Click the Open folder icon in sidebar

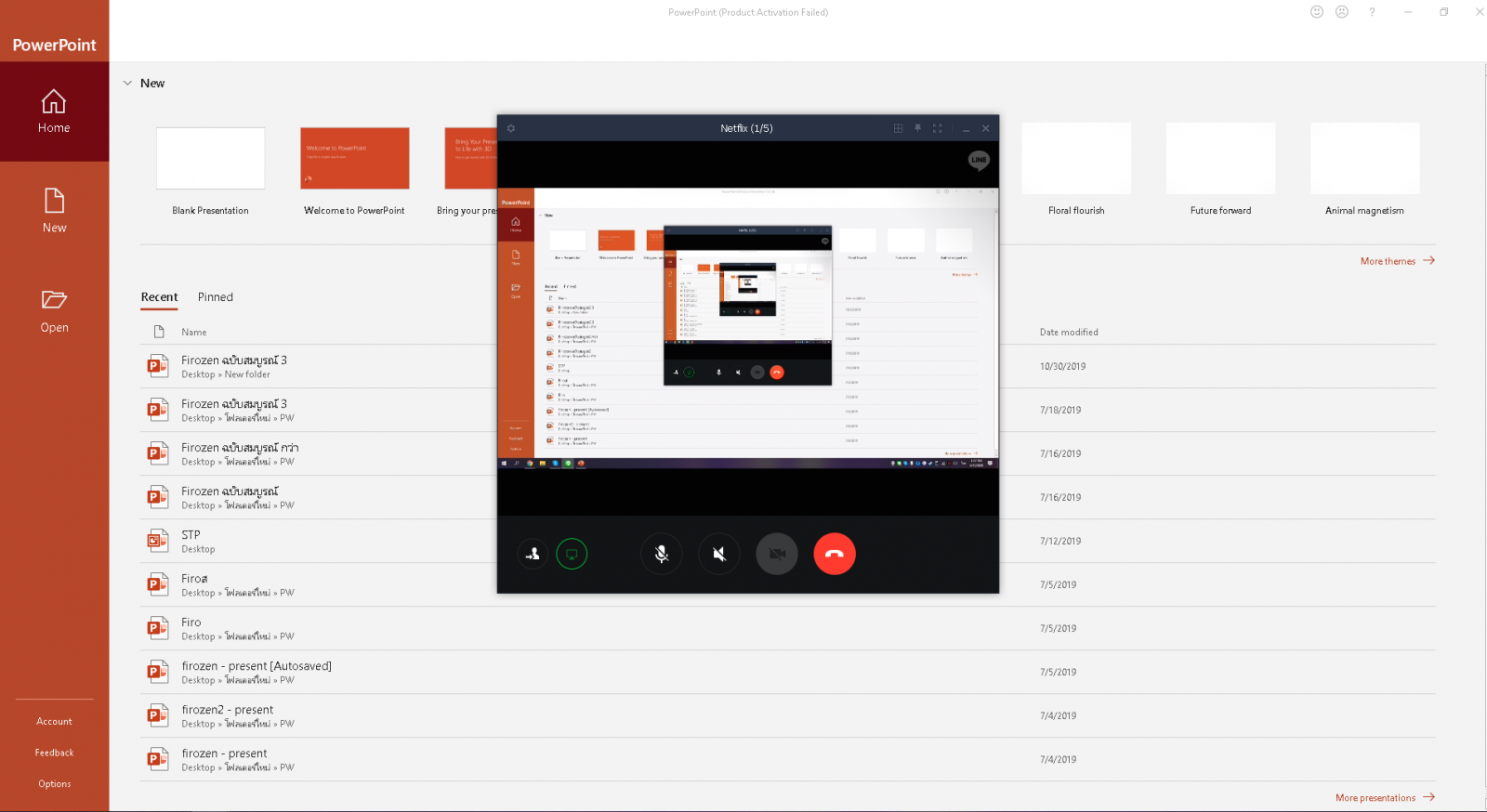(54, 299)
